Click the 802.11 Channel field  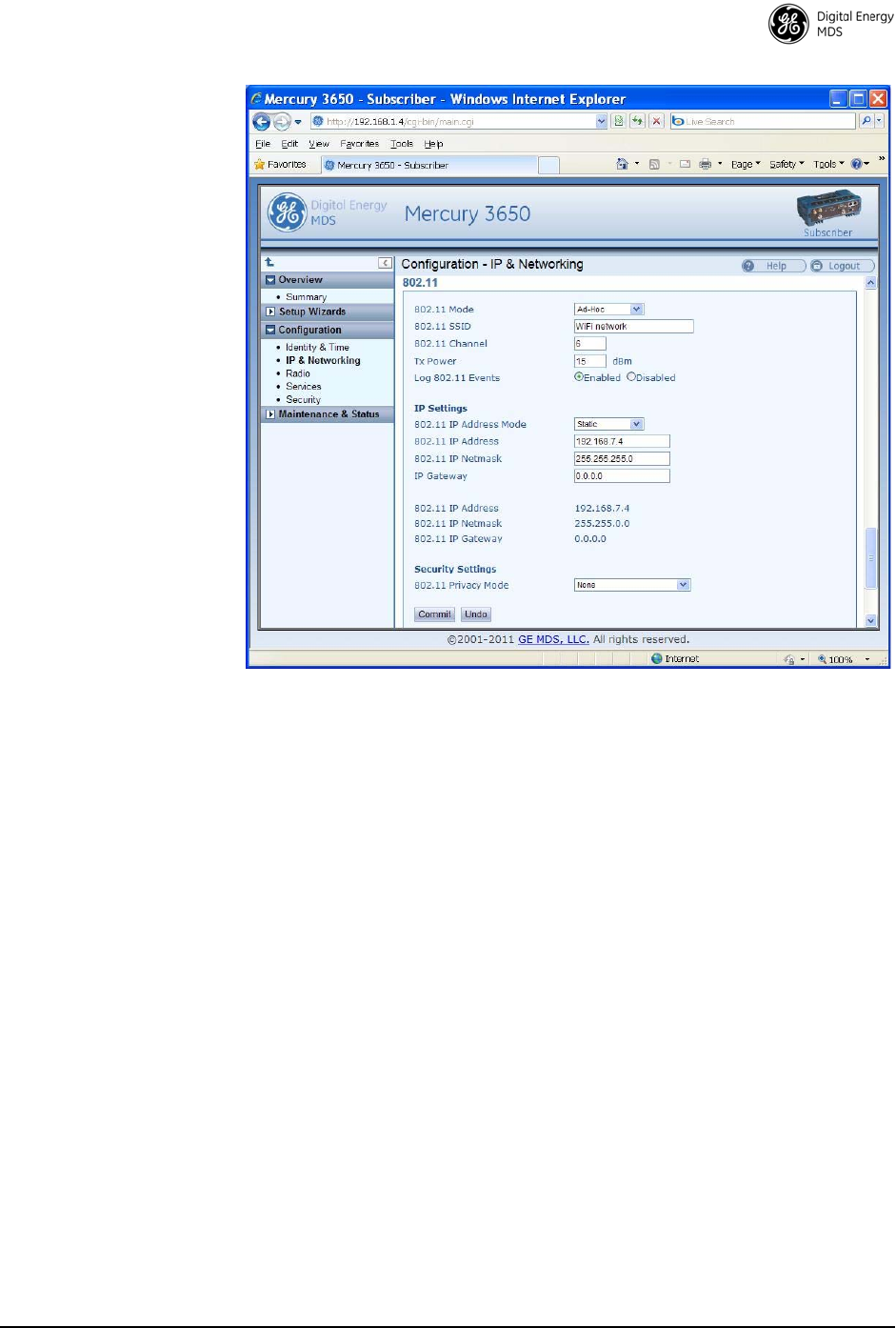point(589,343)
